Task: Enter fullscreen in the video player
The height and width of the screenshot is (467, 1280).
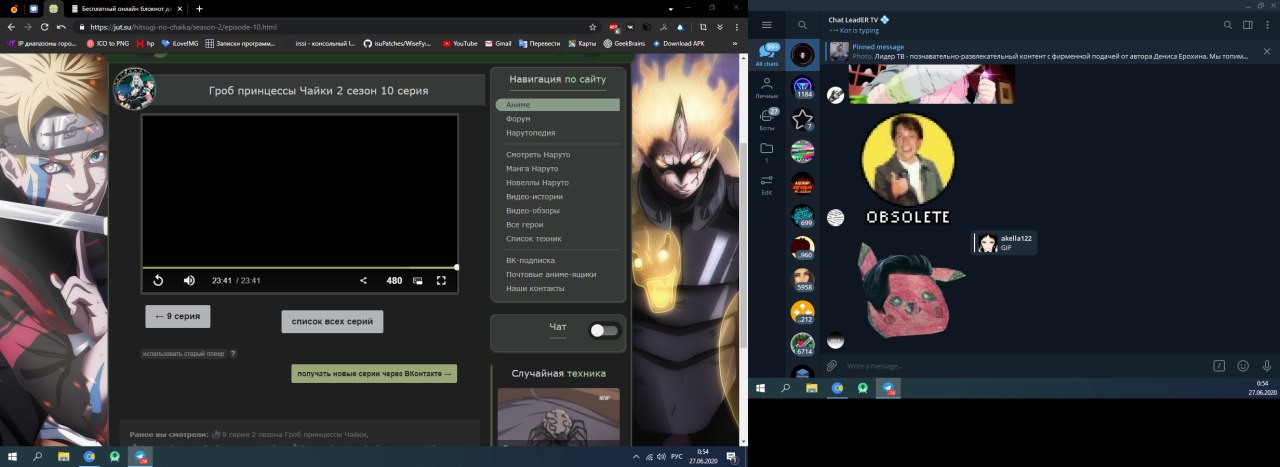Action: pyautogui.click(x=441, y=281)
